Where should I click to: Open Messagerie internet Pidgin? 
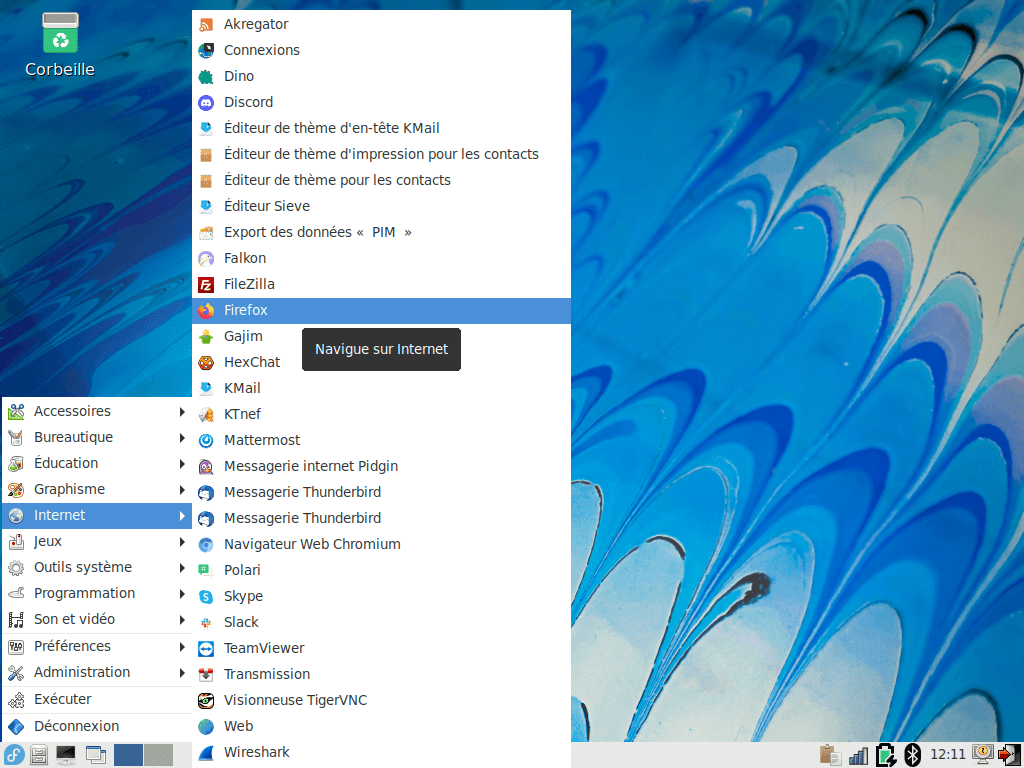click(381, 466)
